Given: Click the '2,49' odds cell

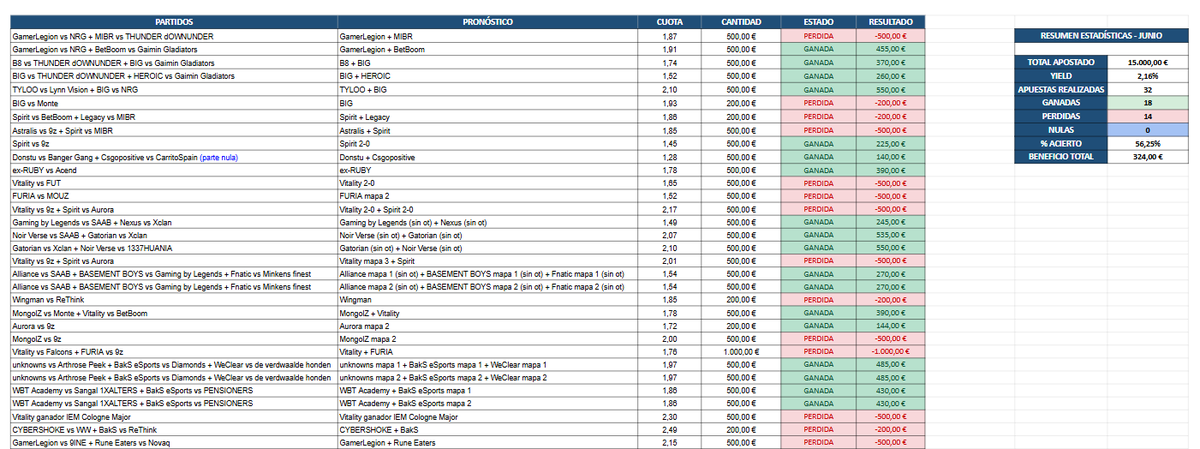Looking at the screenshot, I should pos(671,430).
